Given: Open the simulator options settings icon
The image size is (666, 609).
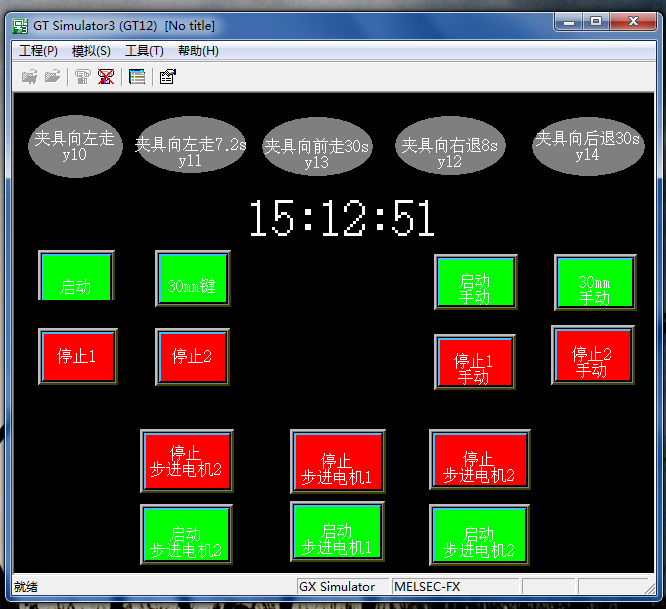Looking at the screenshot, I should [x=167, y=77].
